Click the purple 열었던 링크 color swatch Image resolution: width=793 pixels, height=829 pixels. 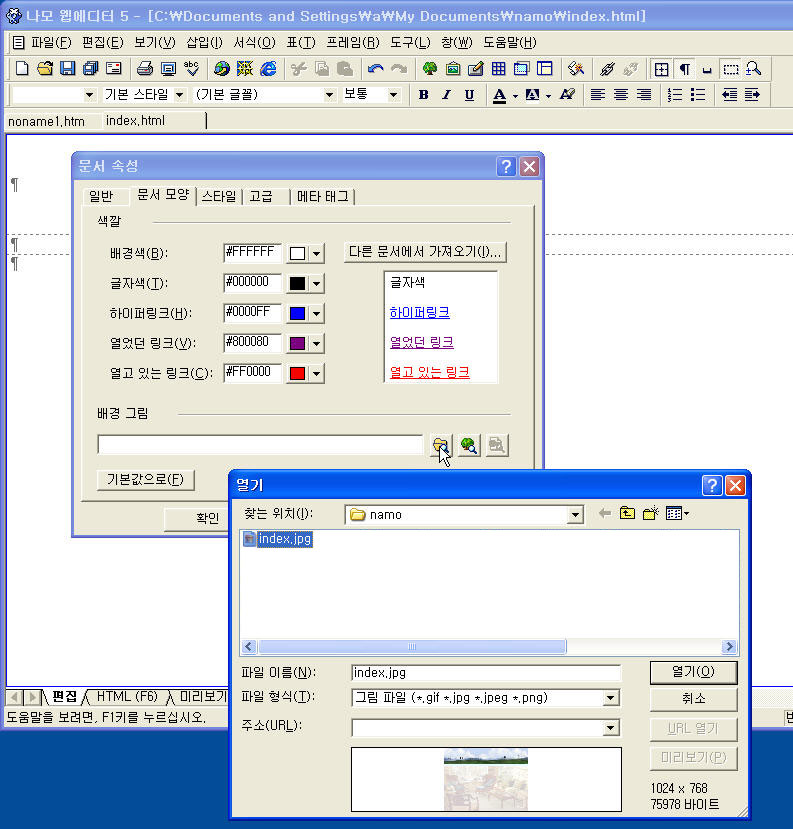[298, 344]
